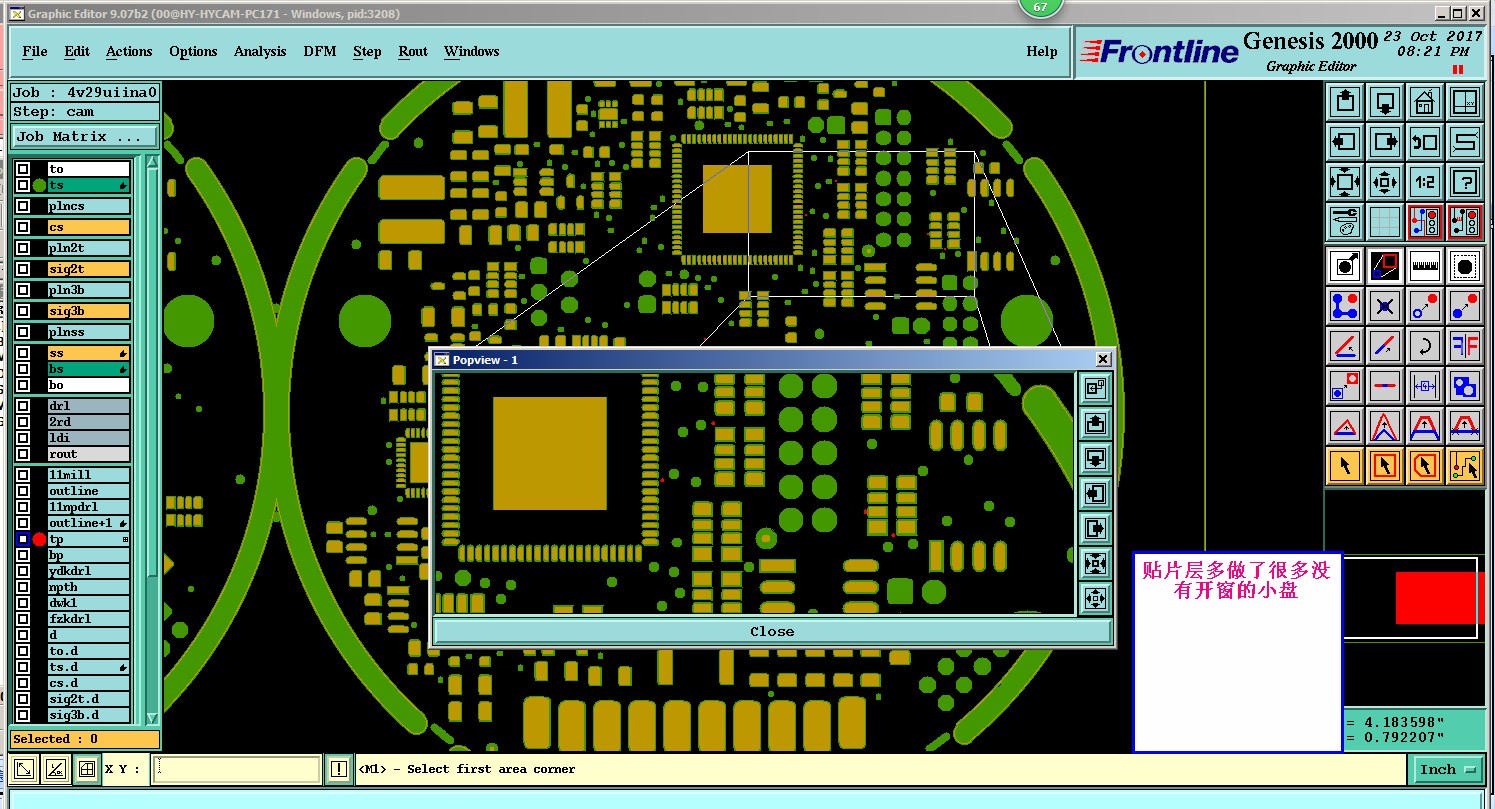Open the Rout menu
Image resolution: width=1495 pixels, height=809 pixels.
click(x=413, y=51)
